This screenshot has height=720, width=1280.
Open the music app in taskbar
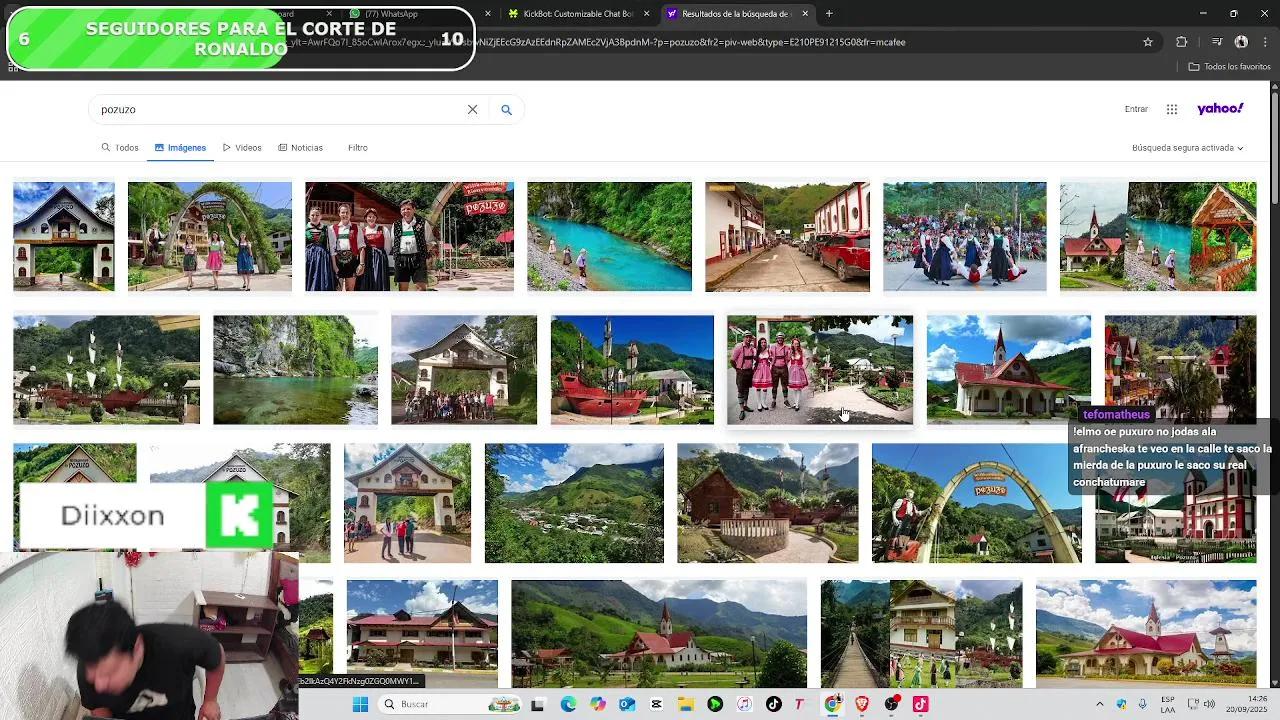pyautogui.click(x=744, y=704)
